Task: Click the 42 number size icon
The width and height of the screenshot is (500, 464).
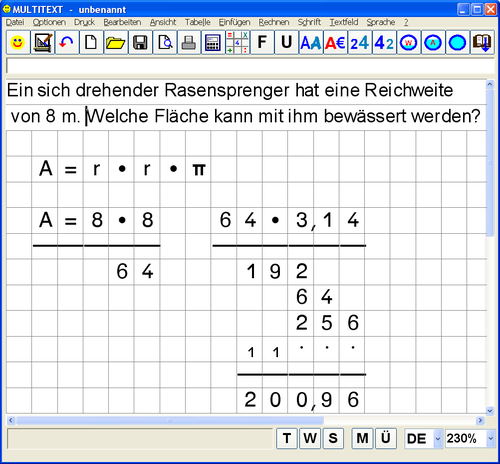Action: [x=384, y=42]
